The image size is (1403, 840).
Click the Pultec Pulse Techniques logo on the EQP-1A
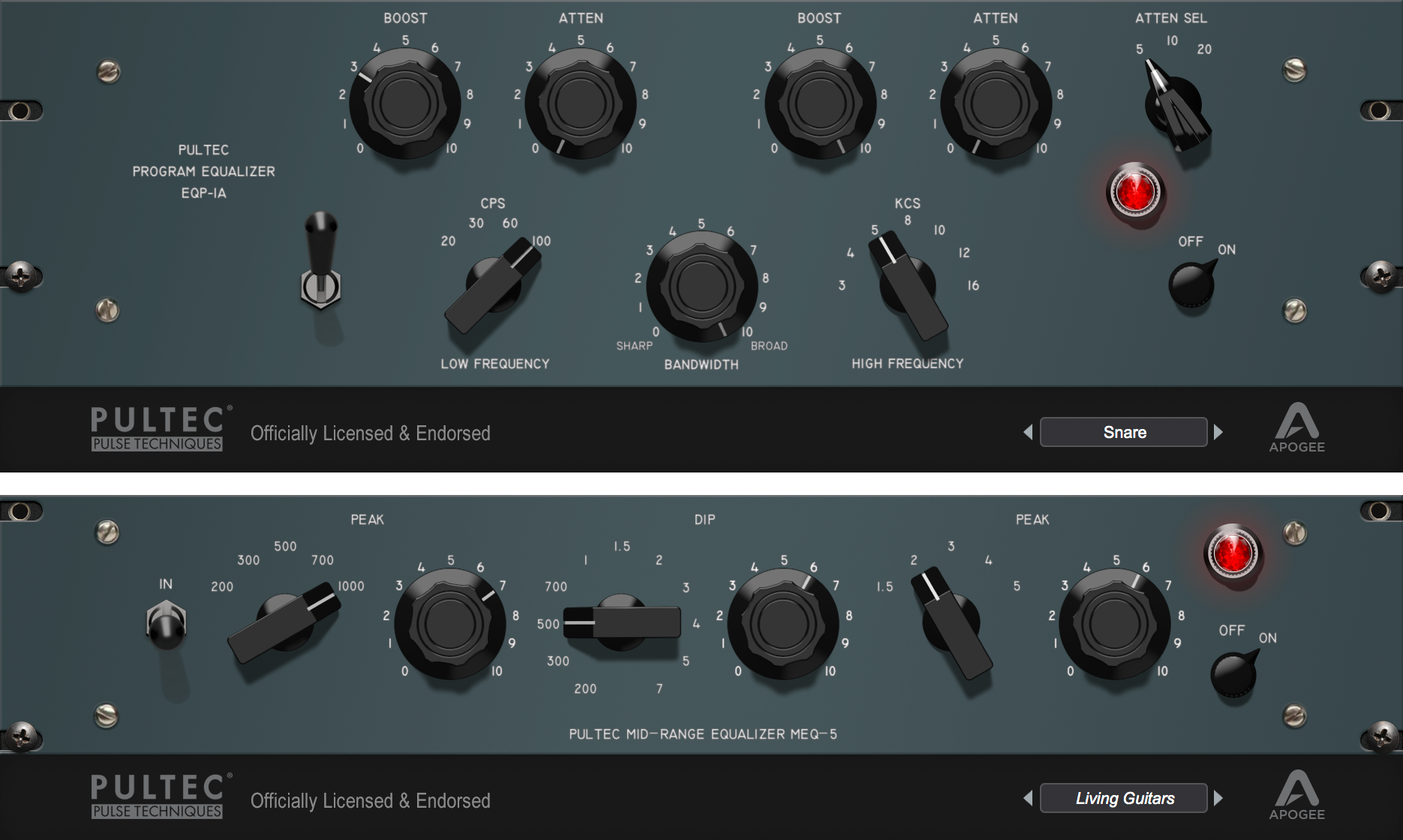click(158, 429)
